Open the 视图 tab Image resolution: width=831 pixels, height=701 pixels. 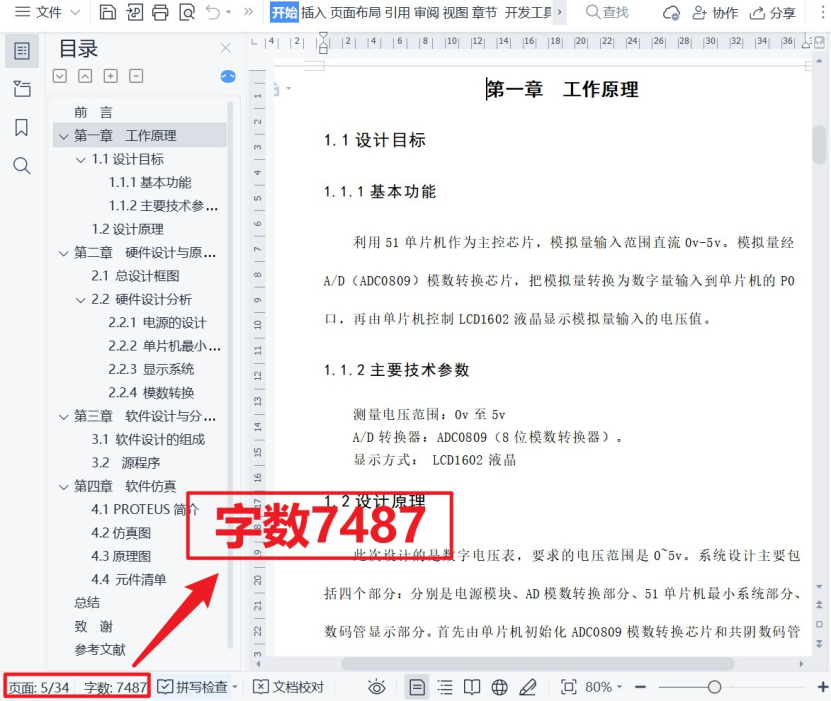click(x=455, y=12)
